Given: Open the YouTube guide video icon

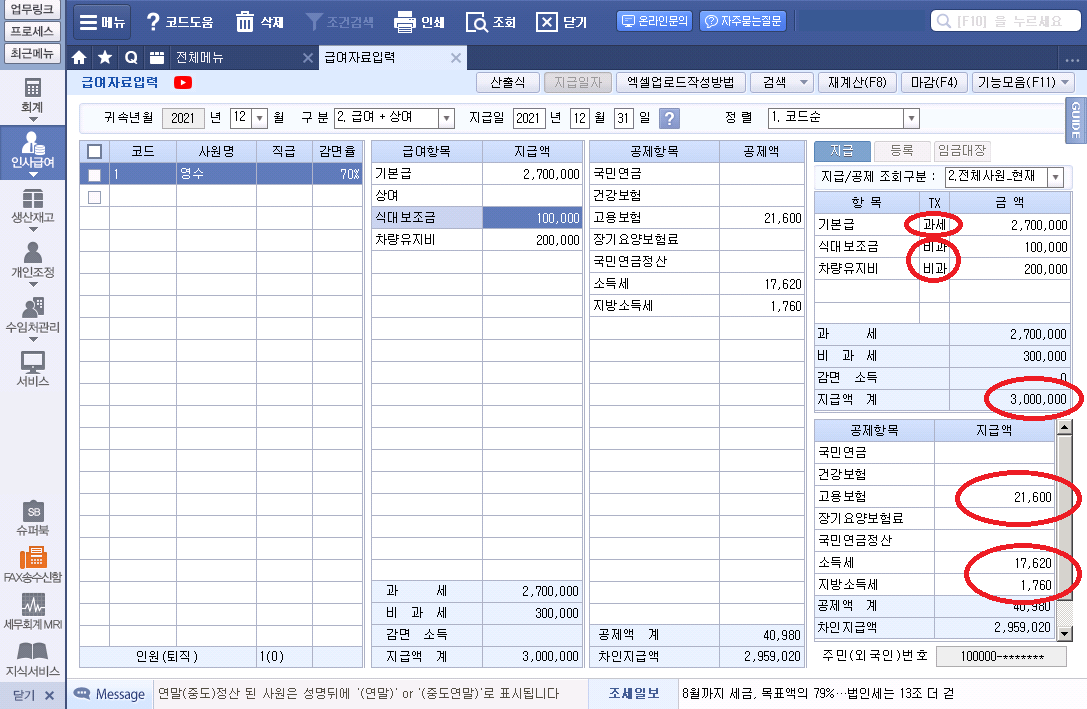Looking at the screenshot, I should pos(183,82).
